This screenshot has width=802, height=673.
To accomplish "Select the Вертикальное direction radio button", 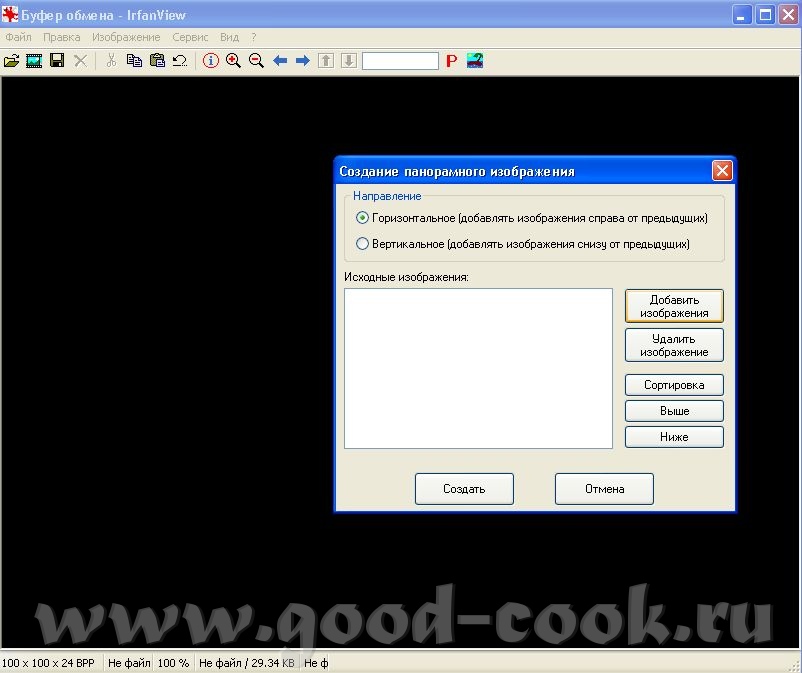I will (362, 243).
